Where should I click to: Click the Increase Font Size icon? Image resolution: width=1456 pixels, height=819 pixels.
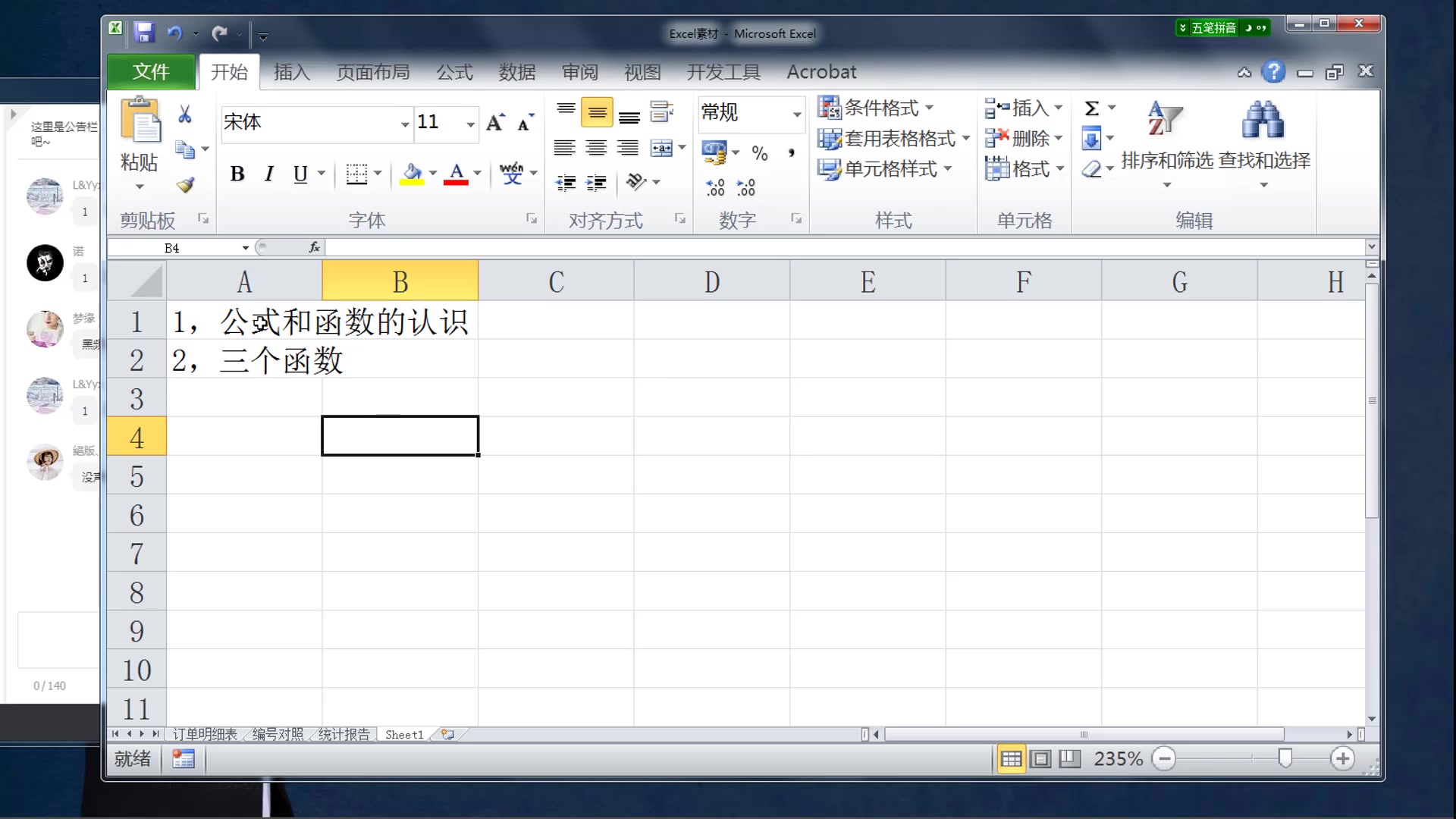[x=495, y=122]
